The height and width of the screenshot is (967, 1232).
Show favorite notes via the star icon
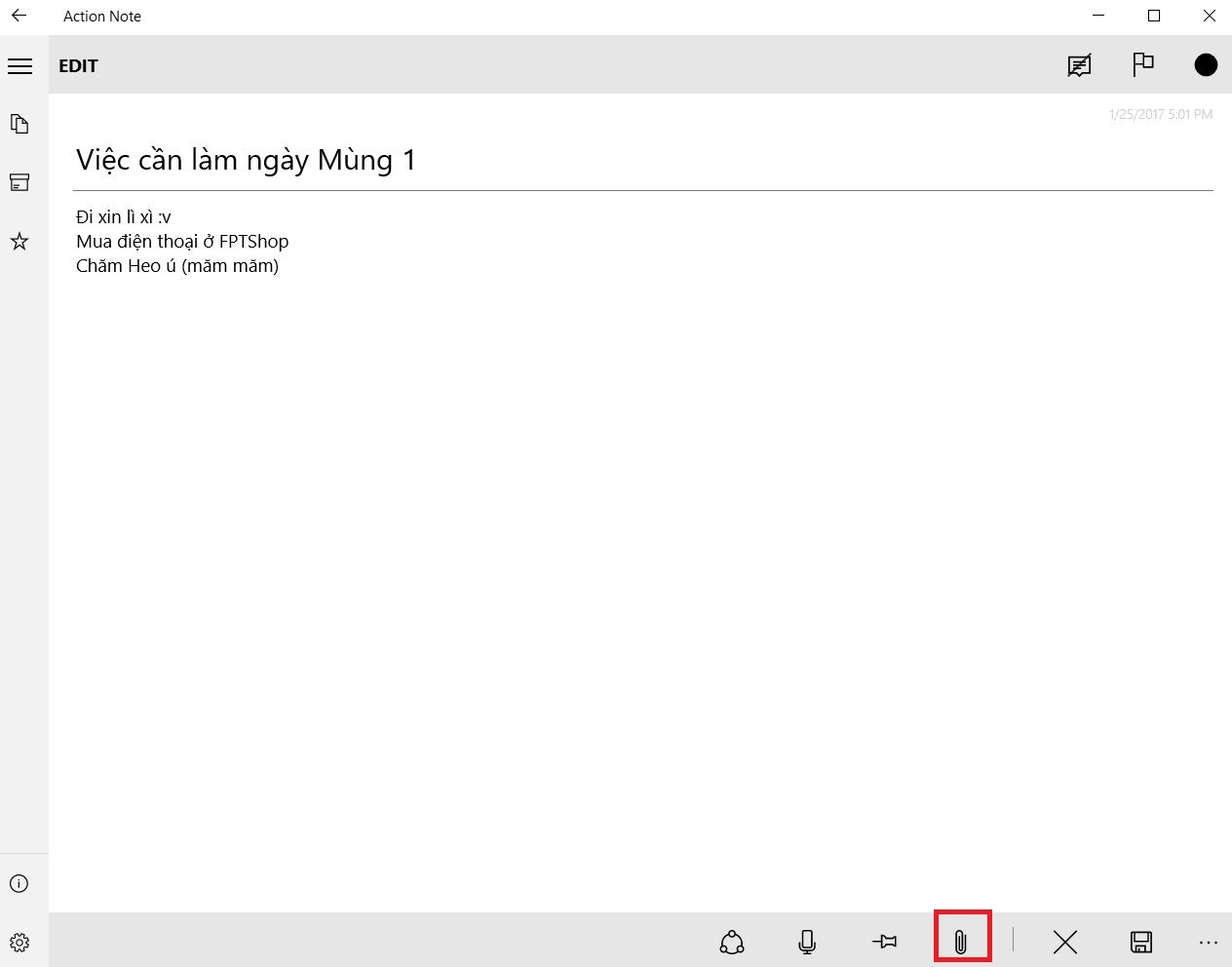[x=19, y=241]
